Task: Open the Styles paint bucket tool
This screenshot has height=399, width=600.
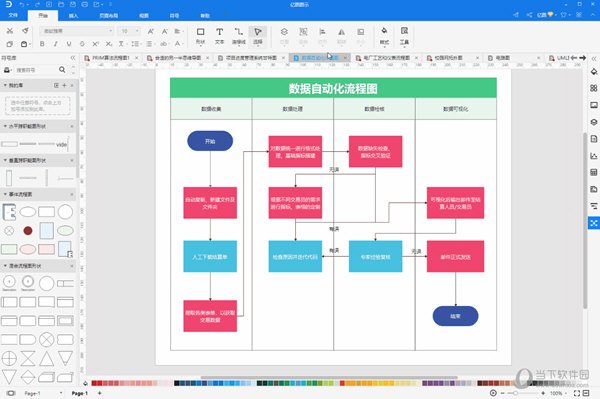Action: [384, 36]
